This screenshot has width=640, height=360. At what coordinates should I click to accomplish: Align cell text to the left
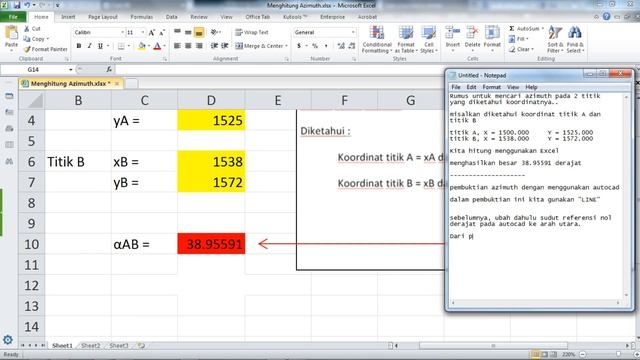[177, 46]
